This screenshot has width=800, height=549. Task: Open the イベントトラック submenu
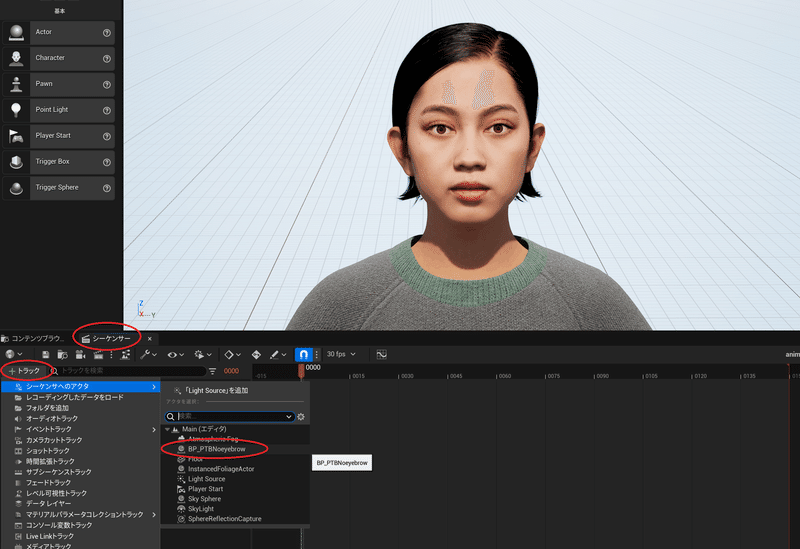pos(81,430)
